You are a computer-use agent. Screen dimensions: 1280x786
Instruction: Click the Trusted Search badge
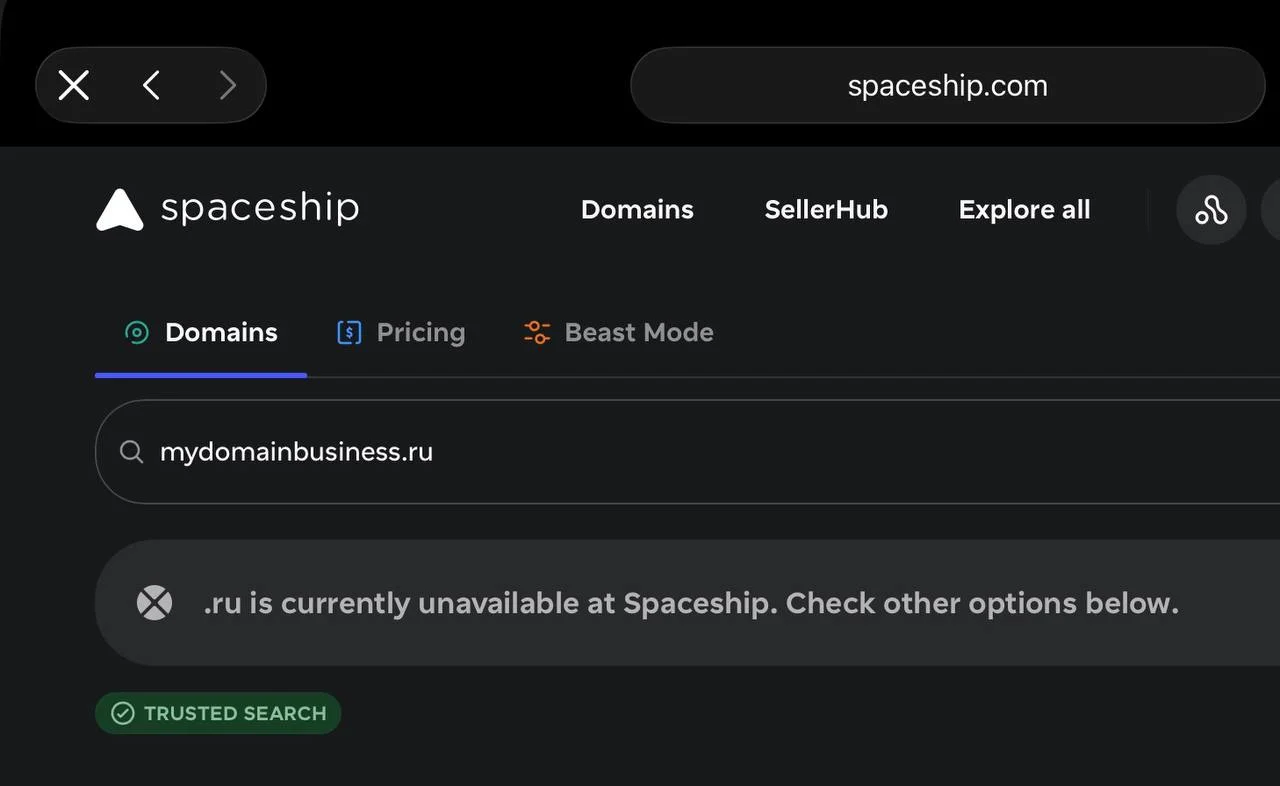(218, 713)
